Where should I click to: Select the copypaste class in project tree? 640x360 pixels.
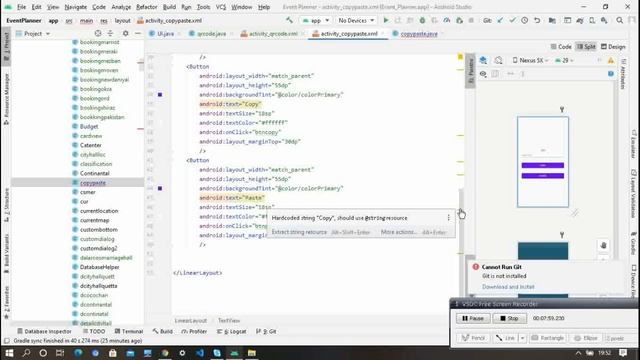click(93, 183)
